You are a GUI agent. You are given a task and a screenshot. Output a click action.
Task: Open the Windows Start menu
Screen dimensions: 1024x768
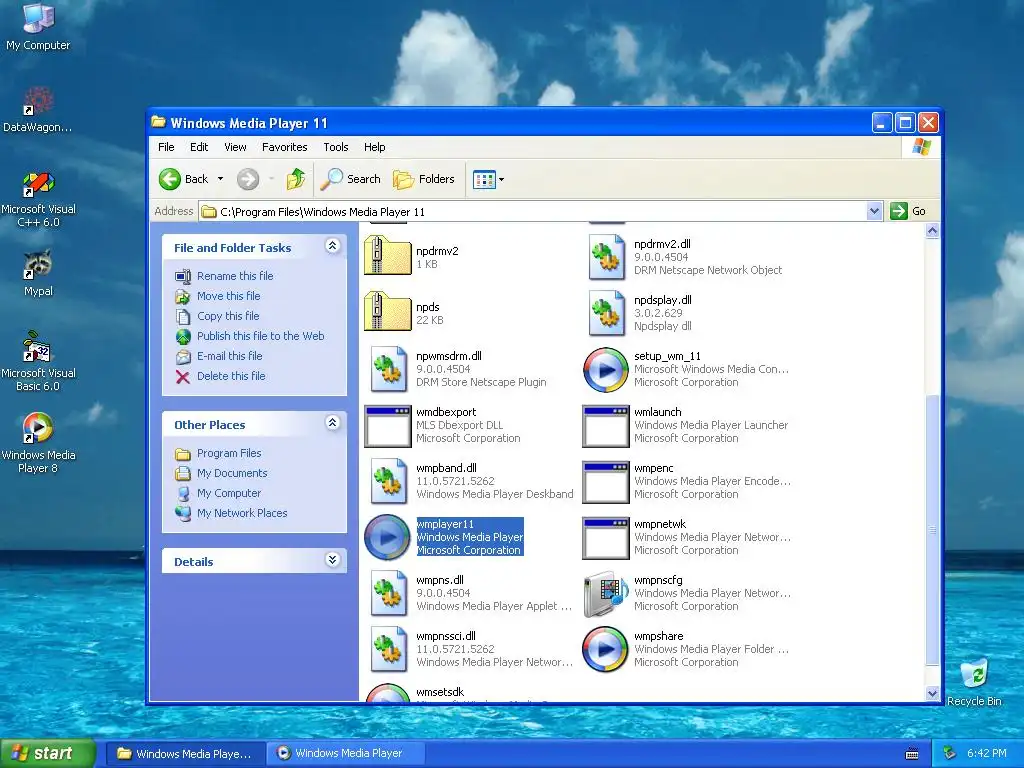[x=47, y=753]
